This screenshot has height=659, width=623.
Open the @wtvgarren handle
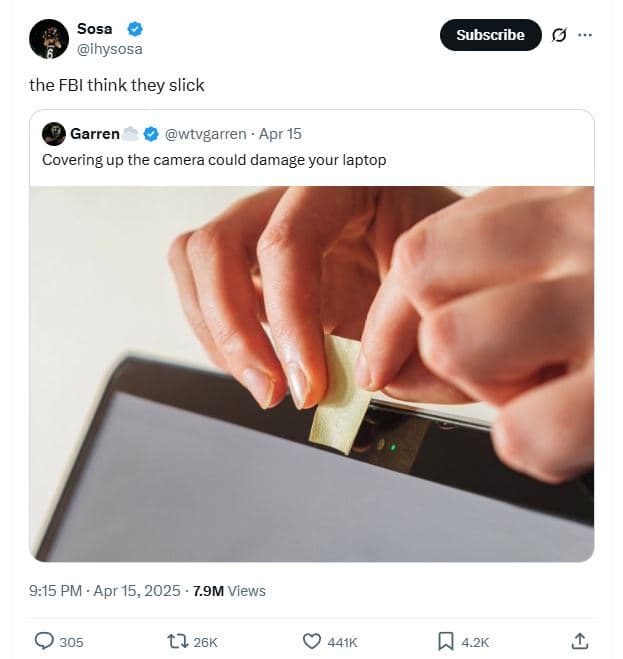tap(207, 134)
